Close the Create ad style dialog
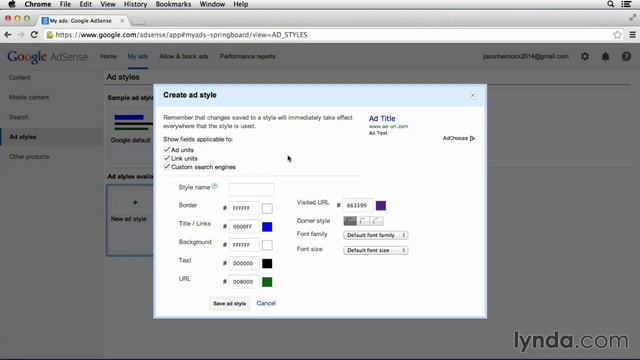Image resolution: width=640 pixels, height=360 pixels. [x=473, y=95]
